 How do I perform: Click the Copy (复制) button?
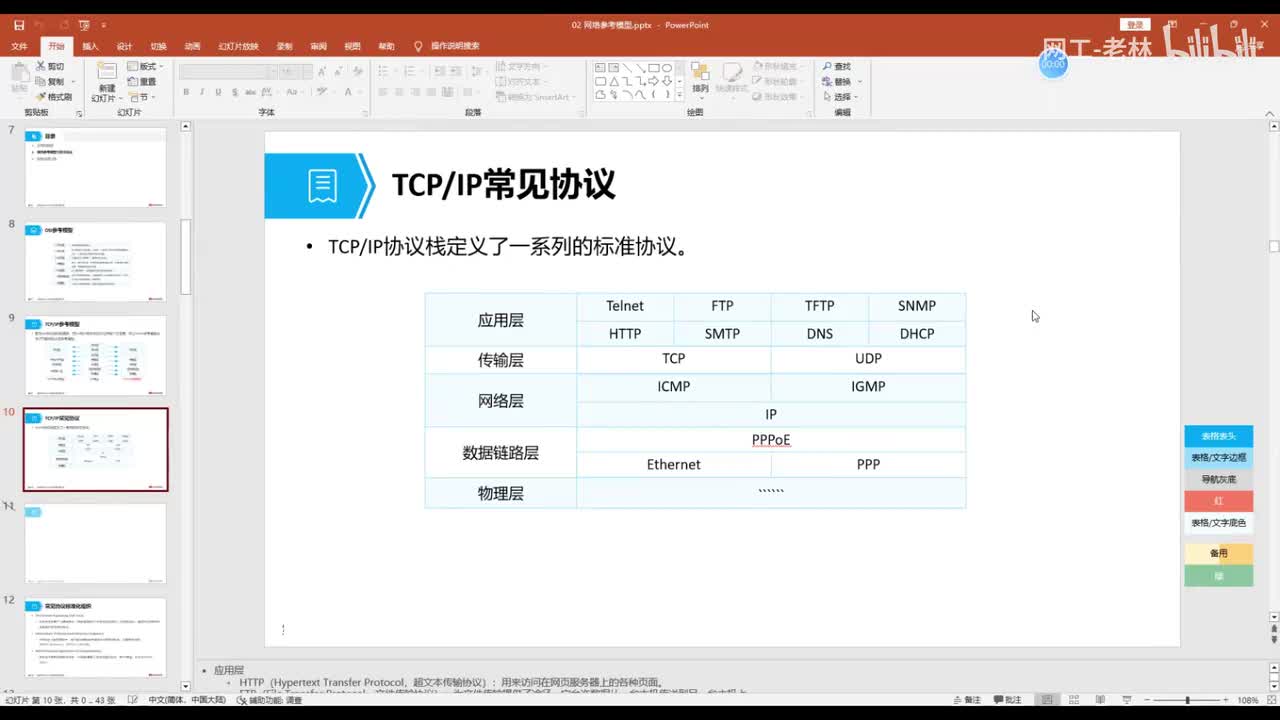click(x=49, y=81)
